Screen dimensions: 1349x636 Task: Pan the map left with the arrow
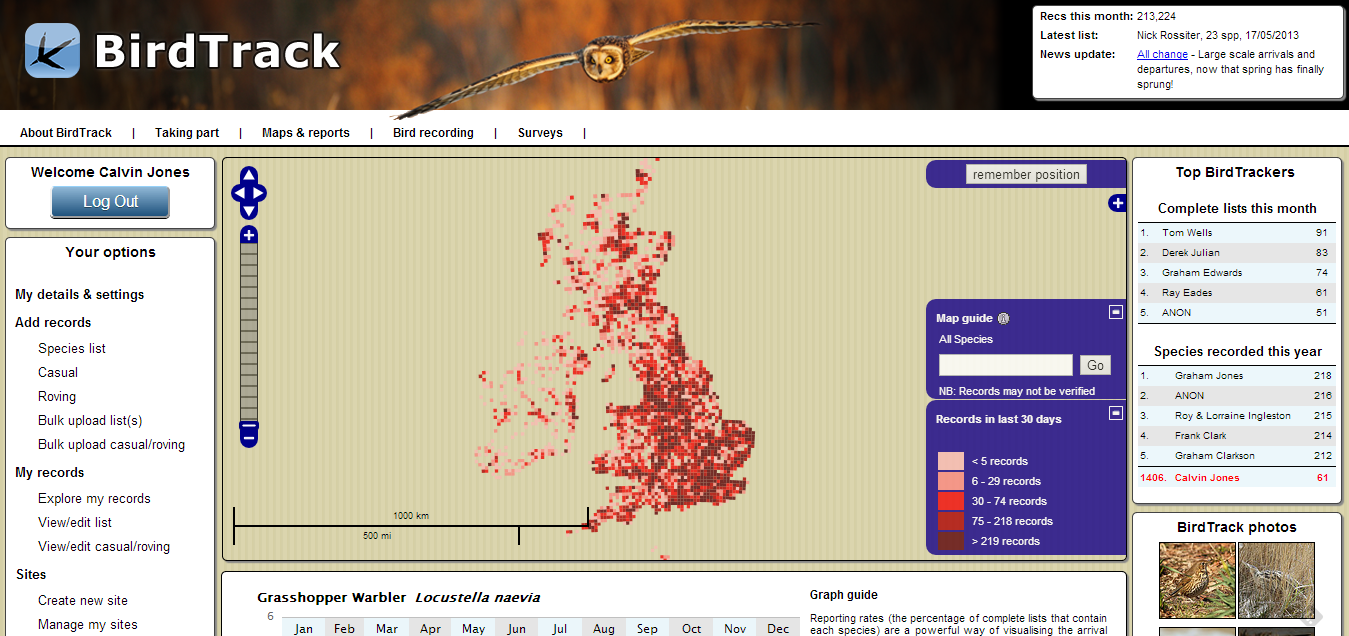click(239, 193)
